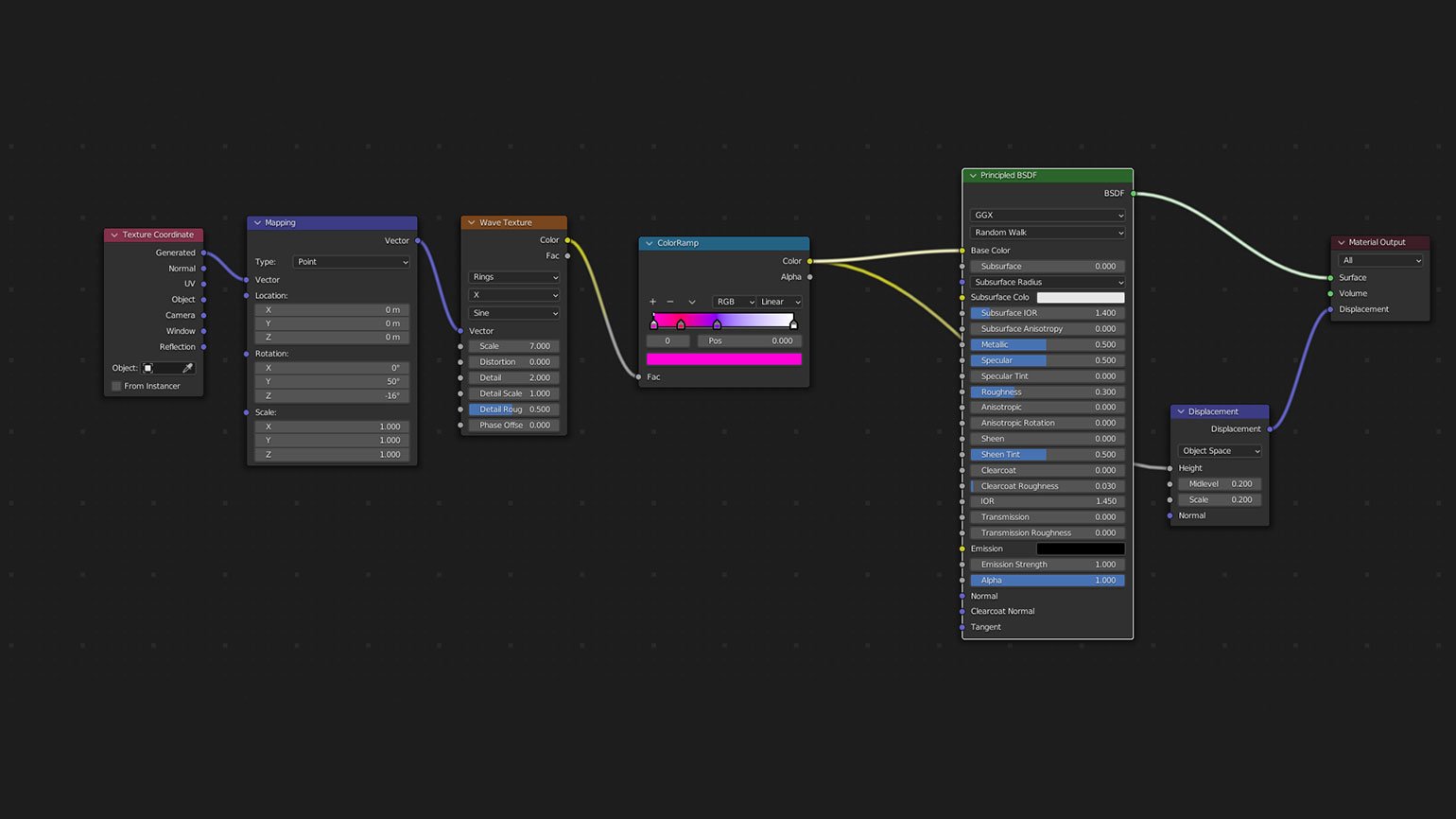This screenshot has height=819, width=1456.
Task: Click the Principled BSDF output socket
Action: [1134, 193]
